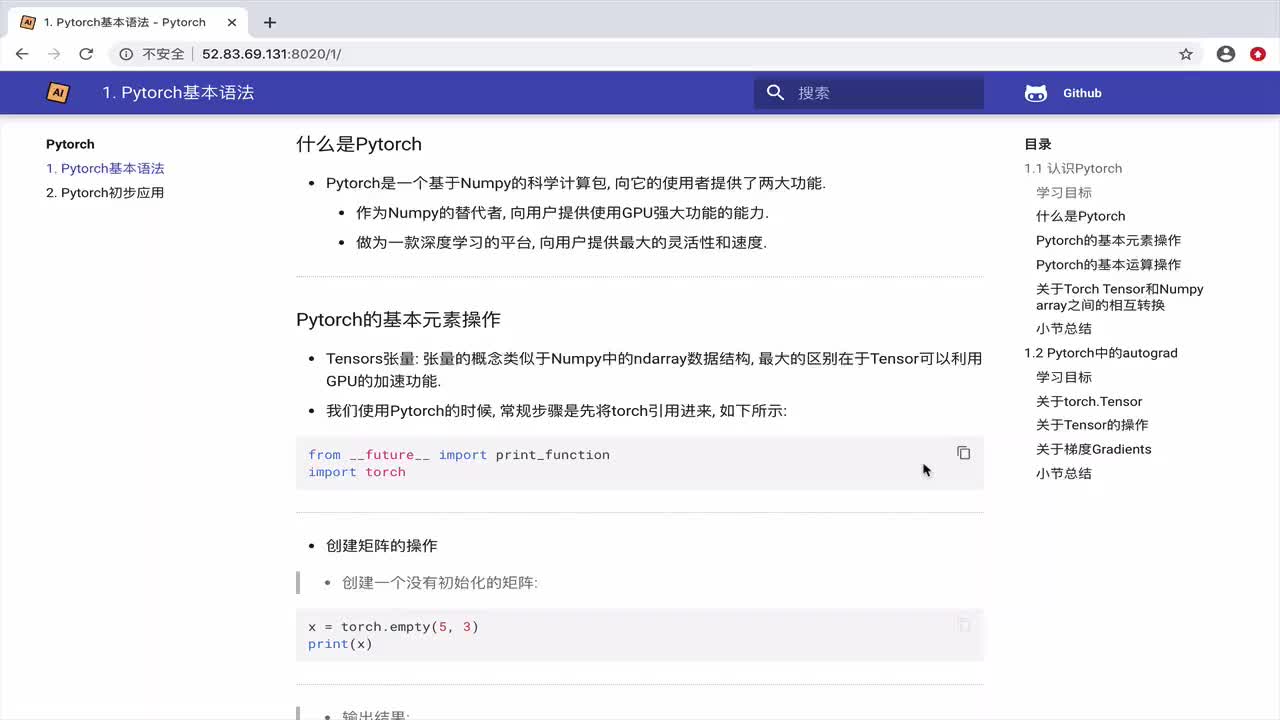This screenshot has height=720, width=1280.
Task: Open the Chrome profile account menu
Action: (x=1226, y=54)
